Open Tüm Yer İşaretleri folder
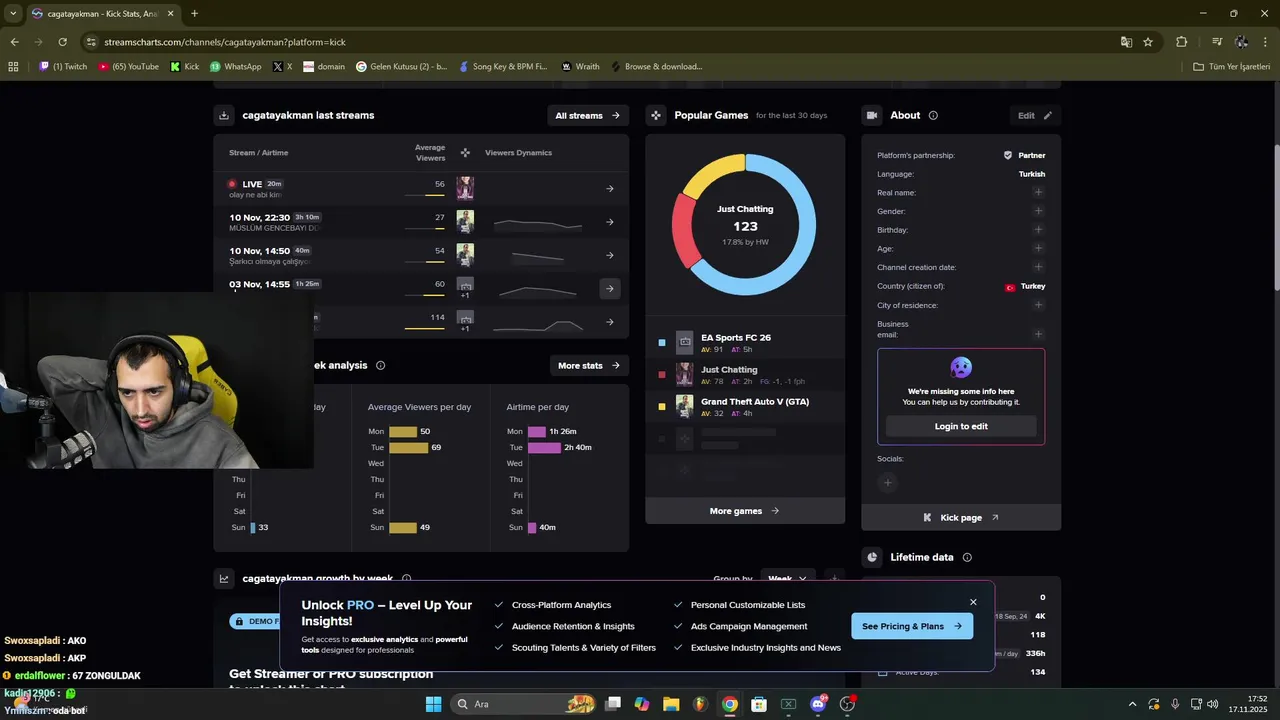This screenshot has height=720, width=1280. pos(1232,67)
